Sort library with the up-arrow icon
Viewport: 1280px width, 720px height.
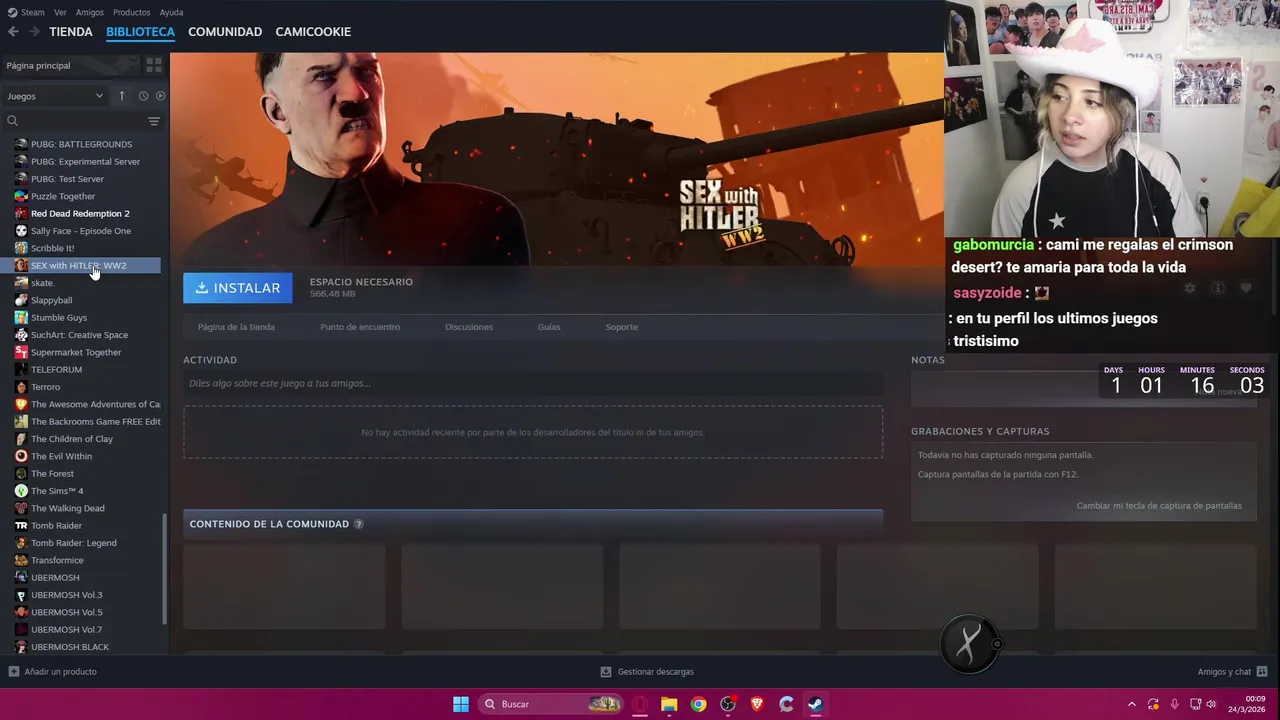tap(122, 96)
